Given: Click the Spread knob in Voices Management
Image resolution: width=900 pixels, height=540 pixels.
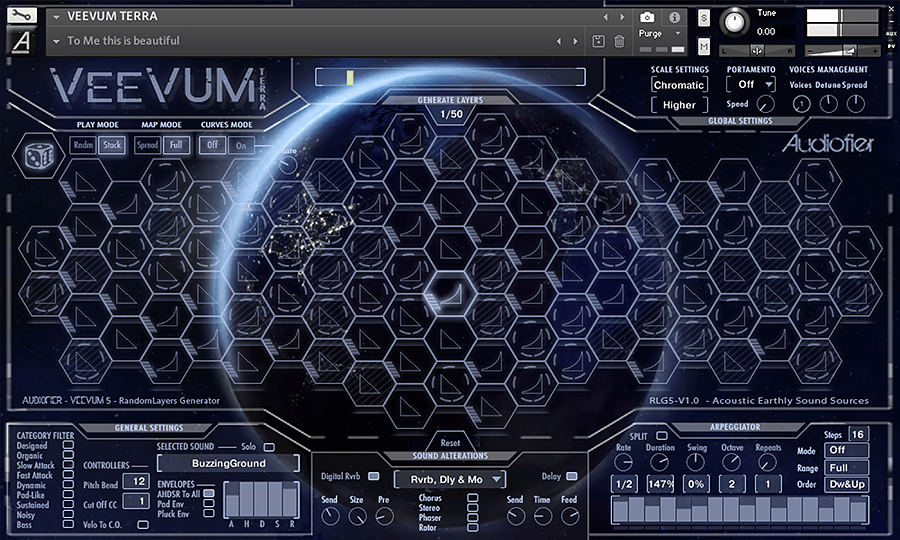Looking at the screenshot, I should coord(855,104).
